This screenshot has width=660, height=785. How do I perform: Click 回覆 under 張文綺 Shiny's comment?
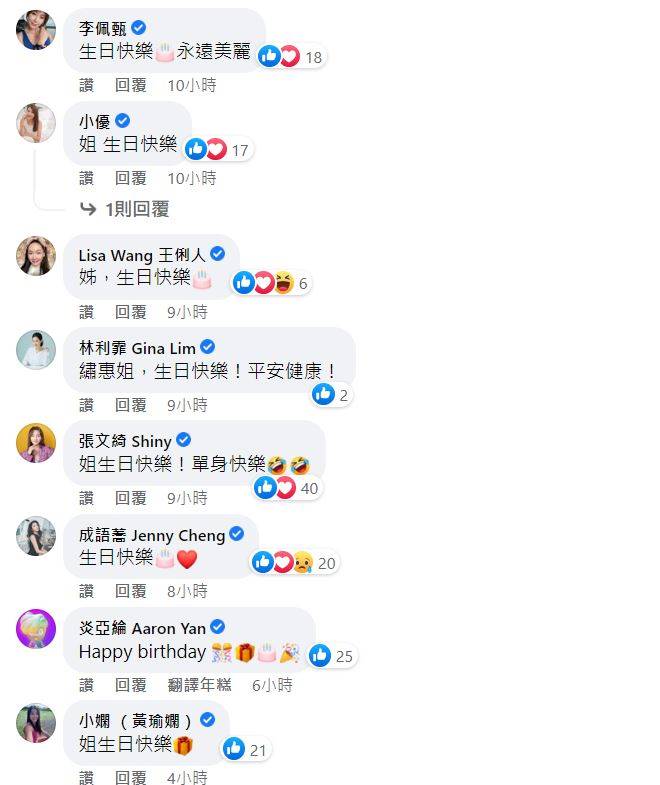click(131, 498)
